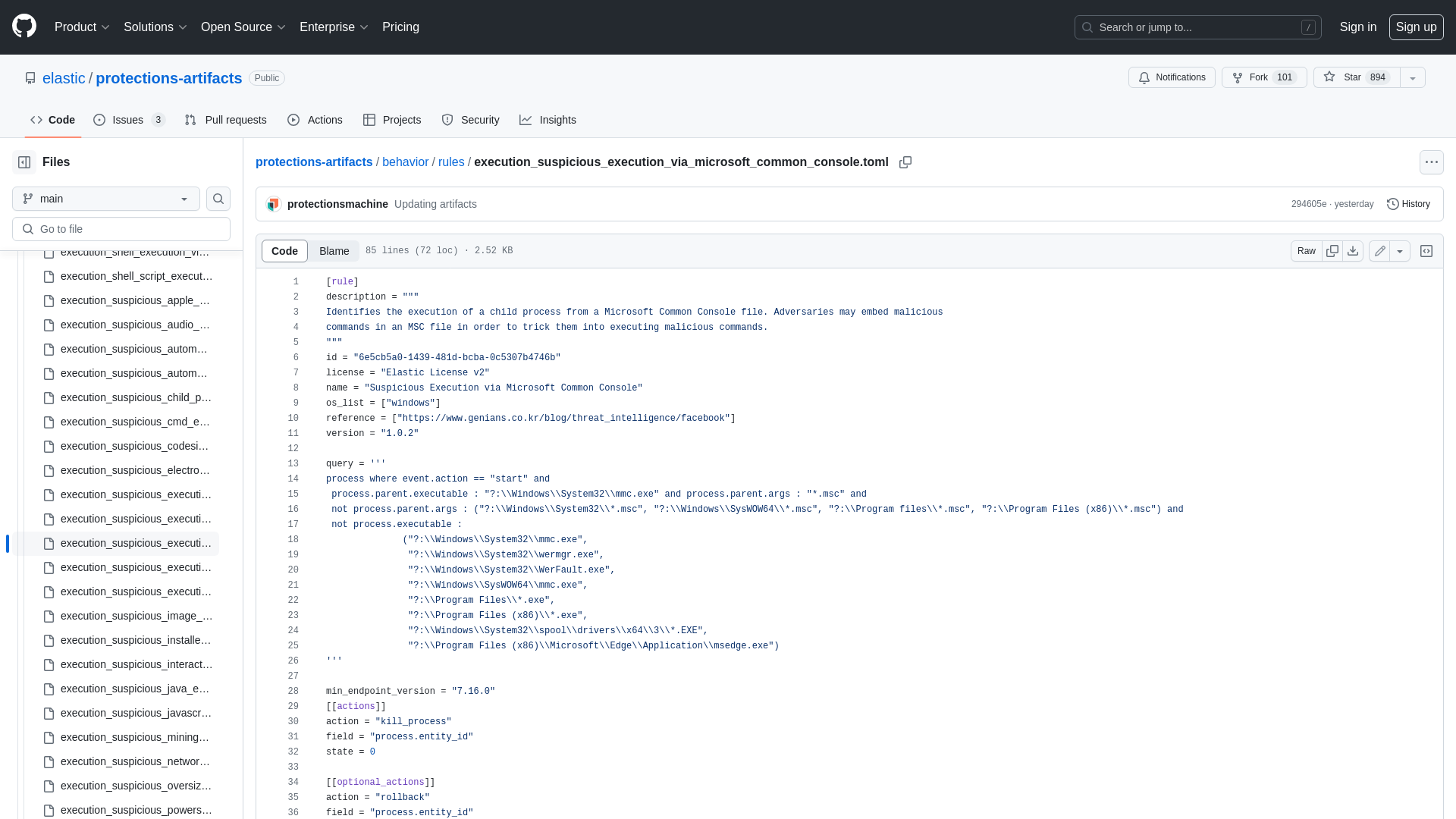Focus the Go to file input
Screen dimensions: 1456x819
tap(121, 229)
